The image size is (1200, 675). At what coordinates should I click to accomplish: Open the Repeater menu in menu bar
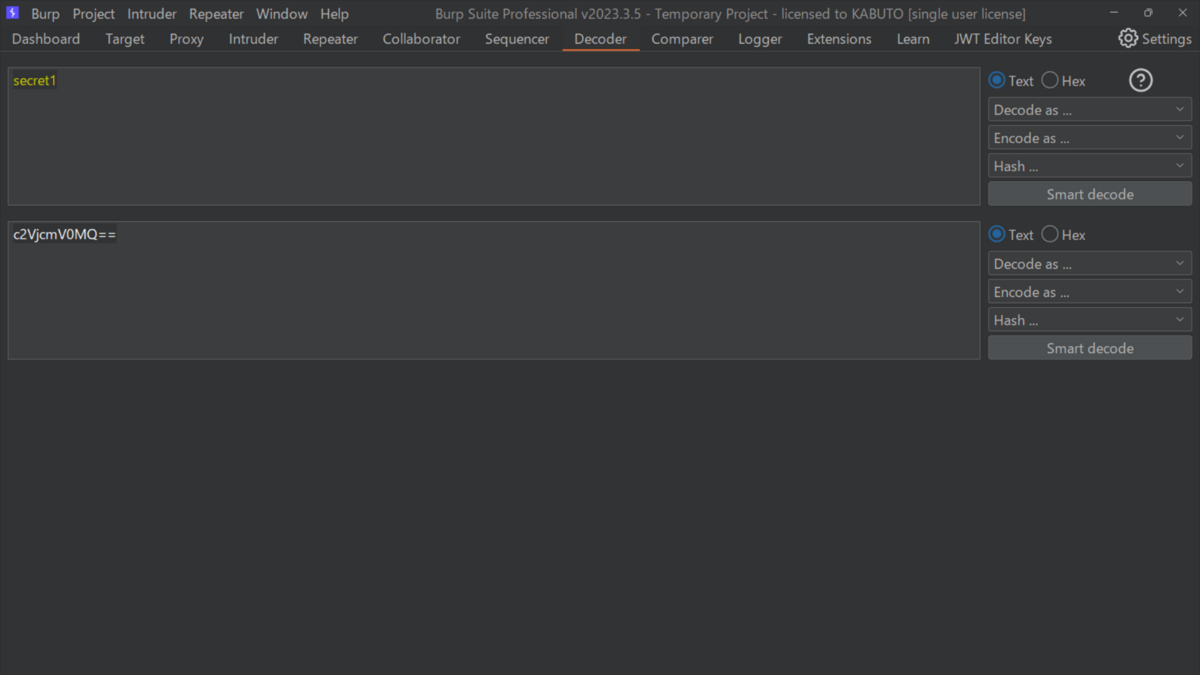coord(216,14)
